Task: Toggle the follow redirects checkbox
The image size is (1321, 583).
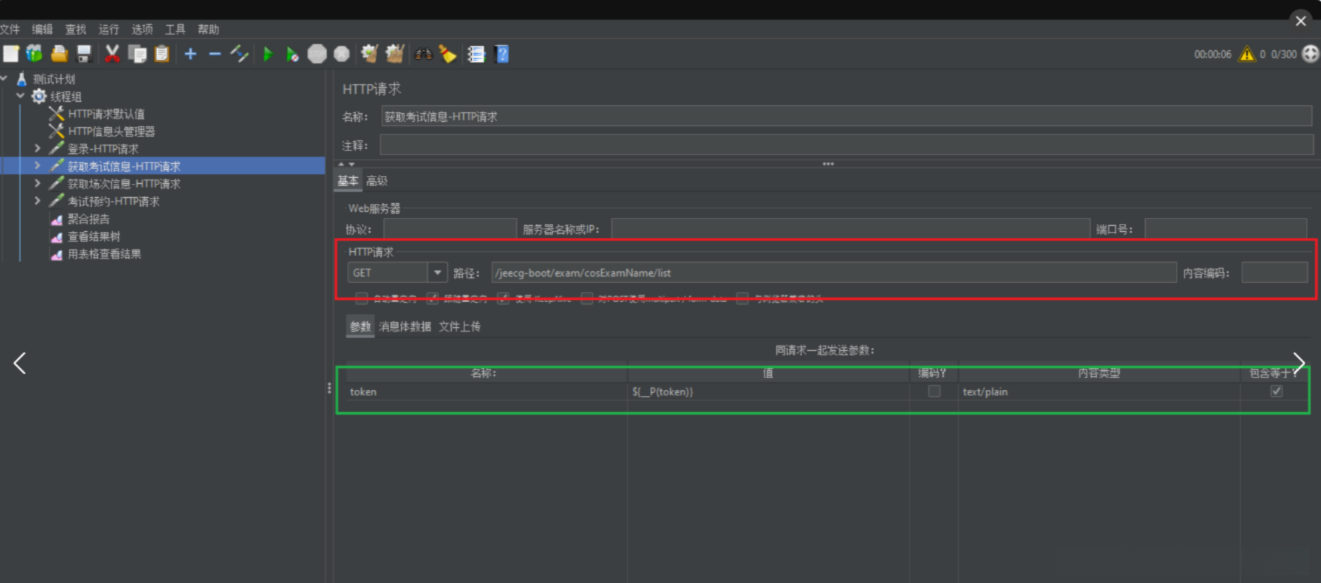Action: (x=433, y=298)
